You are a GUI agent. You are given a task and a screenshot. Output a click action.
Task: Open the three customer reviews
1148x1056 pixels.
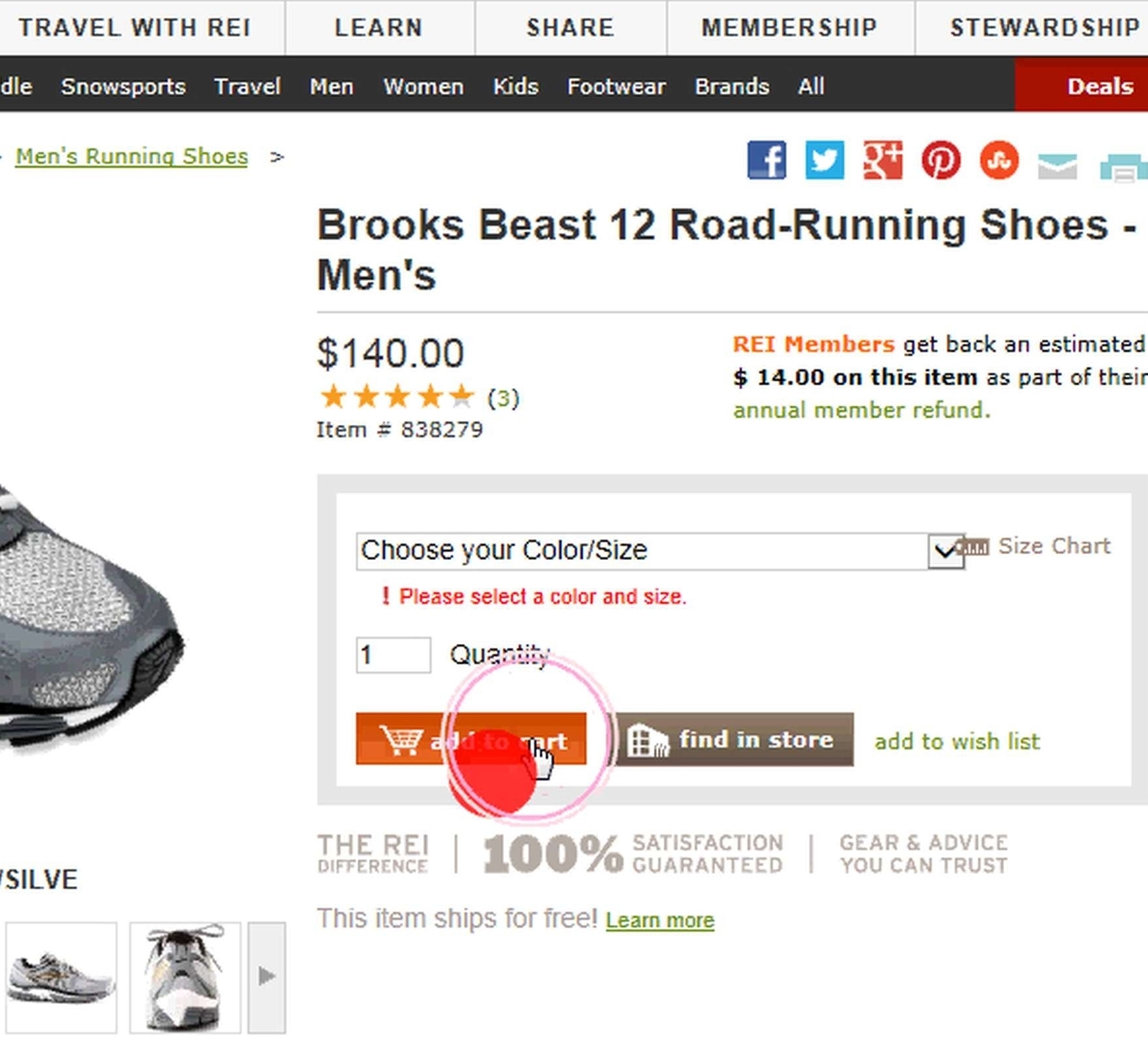coord(503,397)
